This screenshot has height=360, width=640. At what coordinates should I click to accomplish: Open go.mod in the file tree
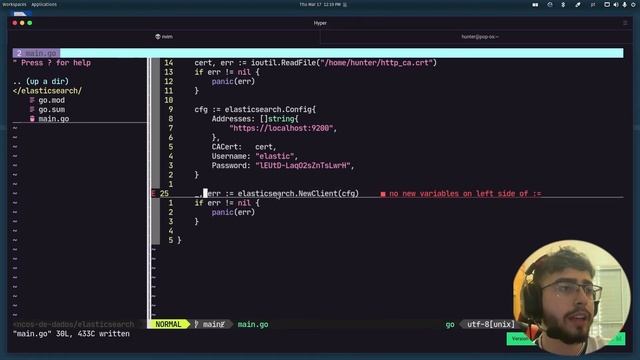click(51, 100)
